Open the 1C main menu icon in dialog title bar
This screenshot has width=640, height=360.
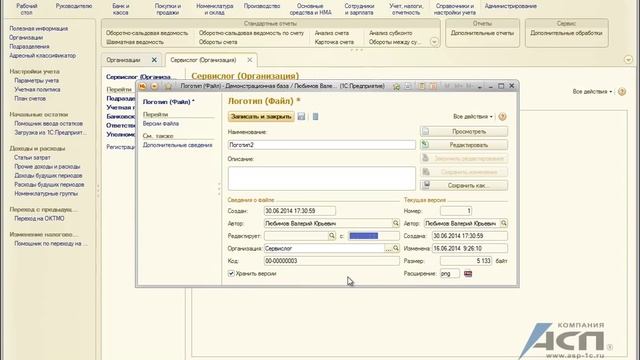click(142, 86)
